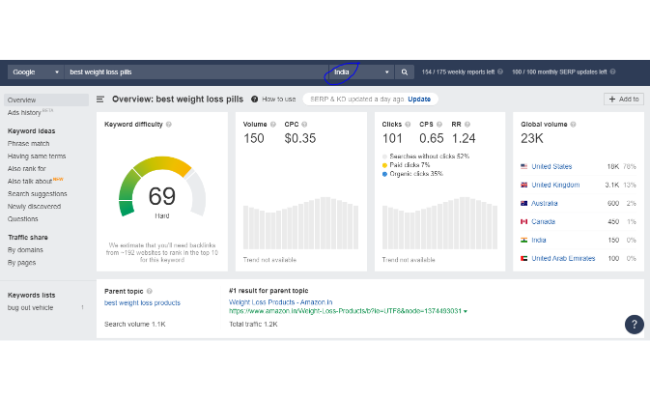650x400 pixels.
Task: Click the Search volume 1.1K text
Action: [x=135, y=324]
